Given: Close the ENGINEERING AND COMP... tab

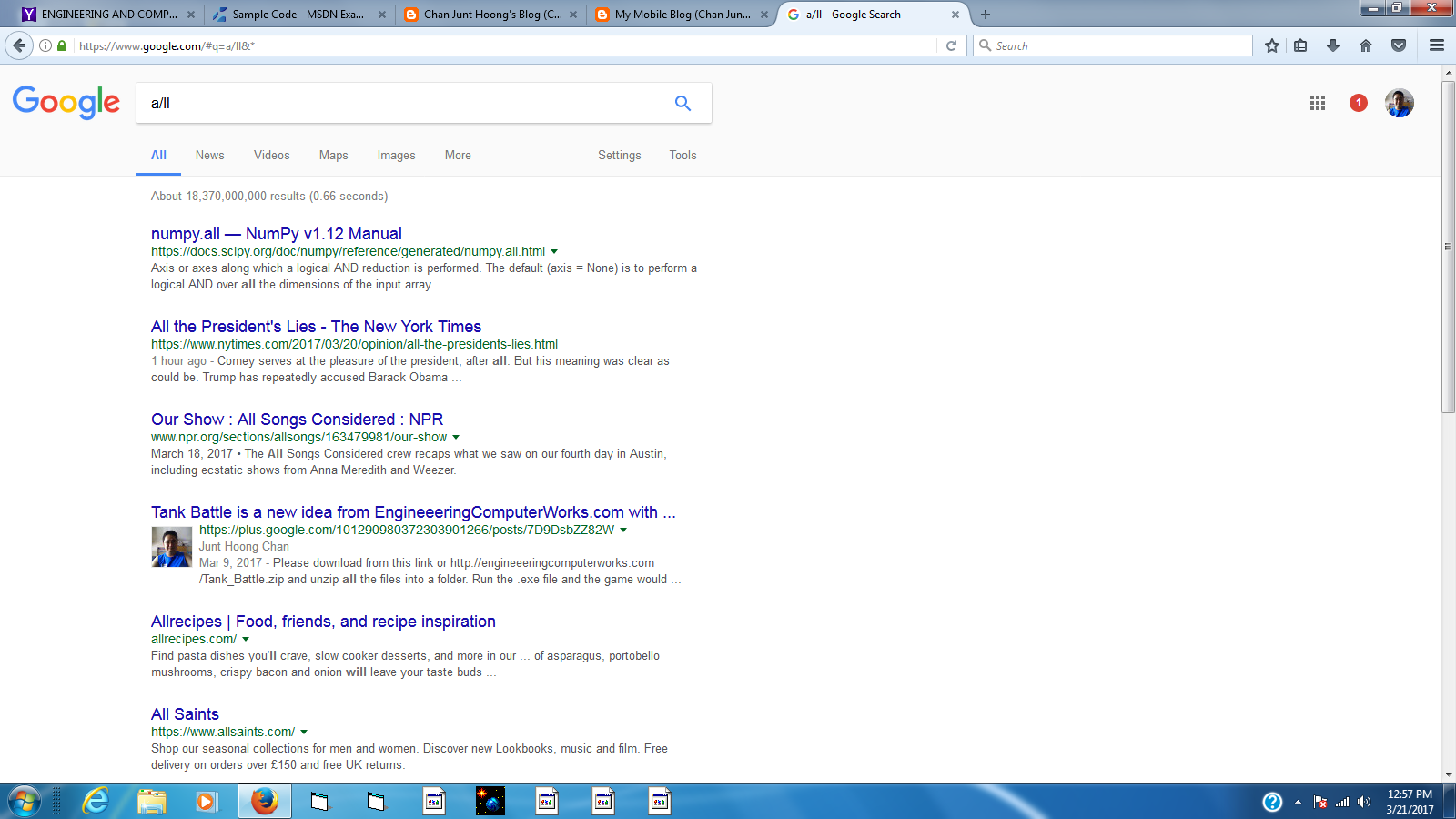Looking at the screenshot, I should coord(191,15).
